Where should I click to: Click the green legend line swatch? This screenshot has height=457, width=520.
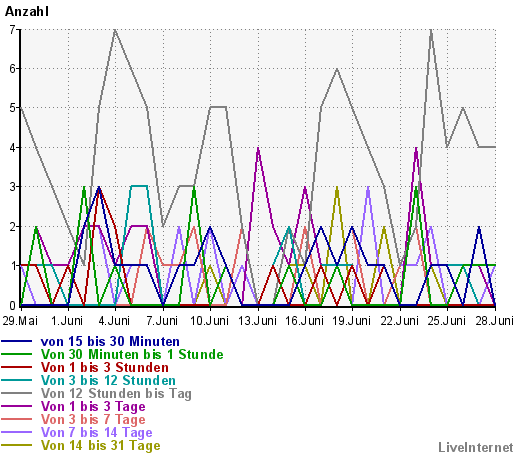[17, 354]
